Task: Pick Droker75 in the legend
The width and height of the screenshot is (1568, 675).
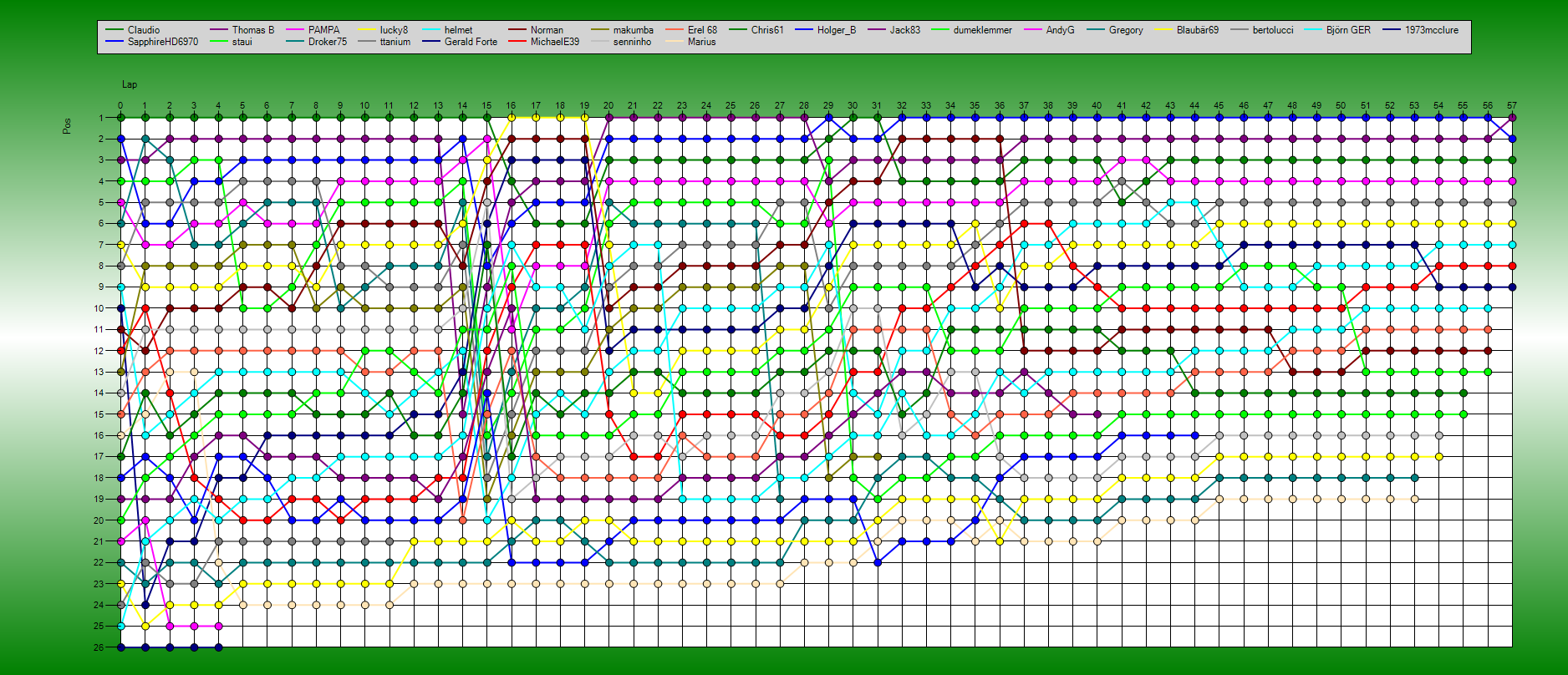Action: pos(328,42)
